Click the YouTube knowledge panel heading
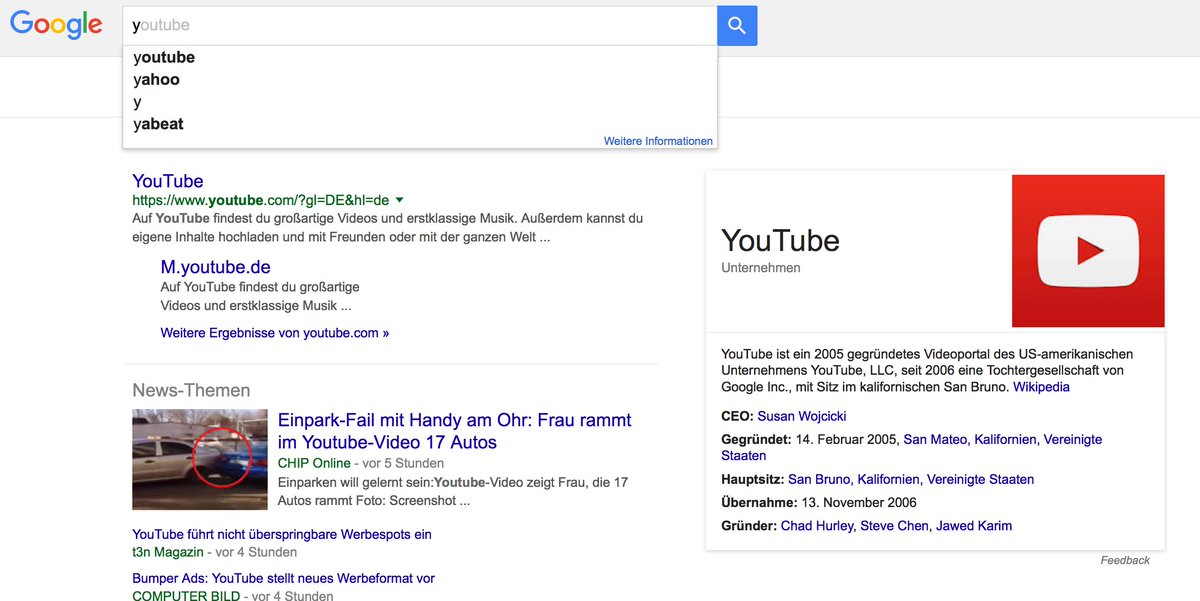 [x=780, y=240]
